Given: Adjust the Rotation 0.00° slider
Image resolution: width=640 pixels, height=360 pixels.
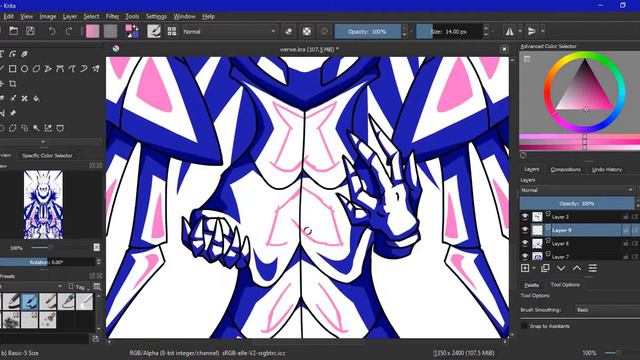Looking at the screenshot, I should (x=47, y=262).
